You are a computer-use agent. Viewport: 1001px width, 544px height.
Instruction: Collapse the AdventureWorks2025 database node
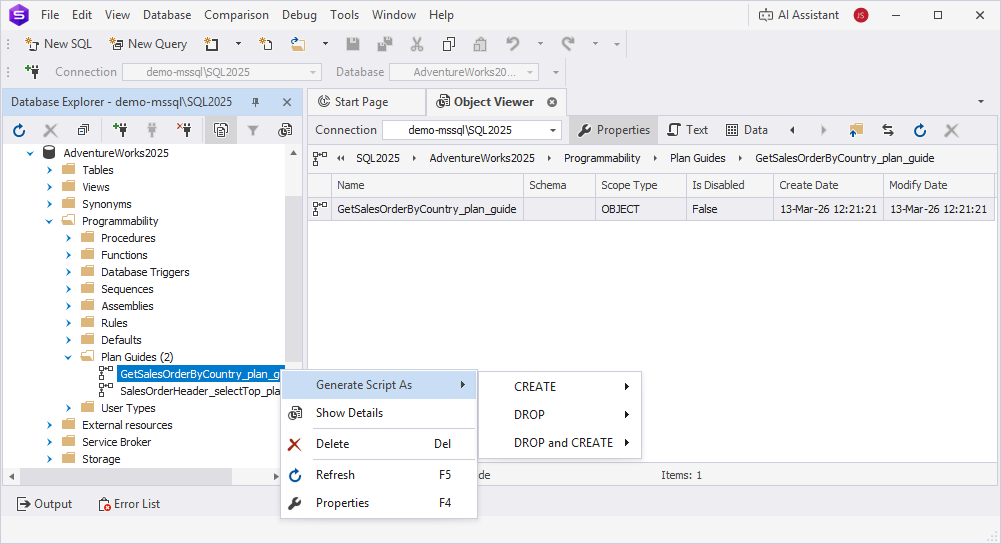click(30, 153)
